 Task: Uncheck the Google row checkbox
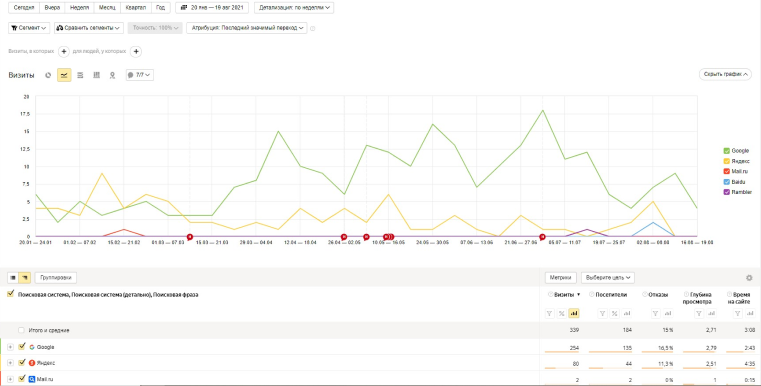22,347
